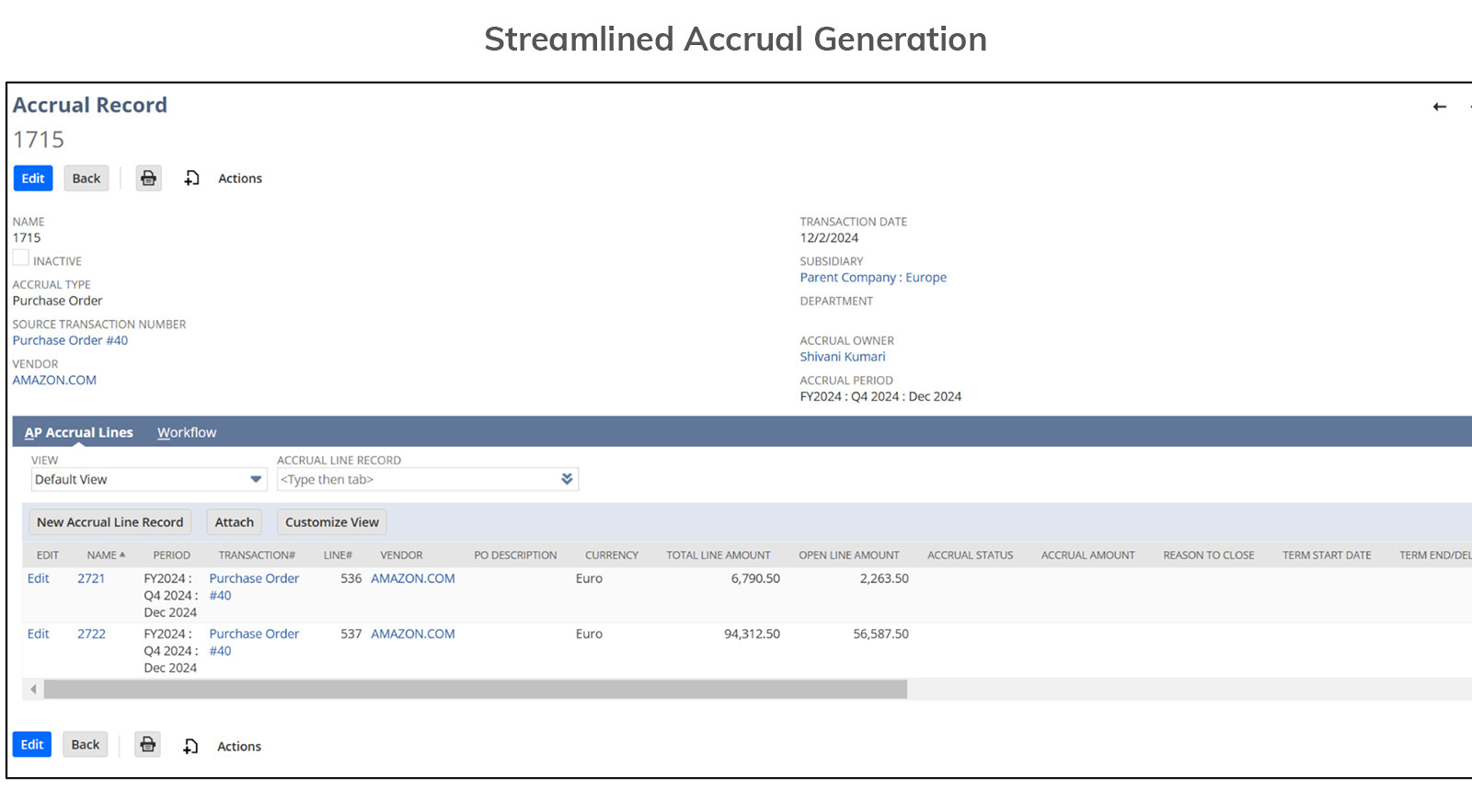The image size is (1472, 812).
Task: Open the bottom Actions menu
Action: click(x=239, y=747)
